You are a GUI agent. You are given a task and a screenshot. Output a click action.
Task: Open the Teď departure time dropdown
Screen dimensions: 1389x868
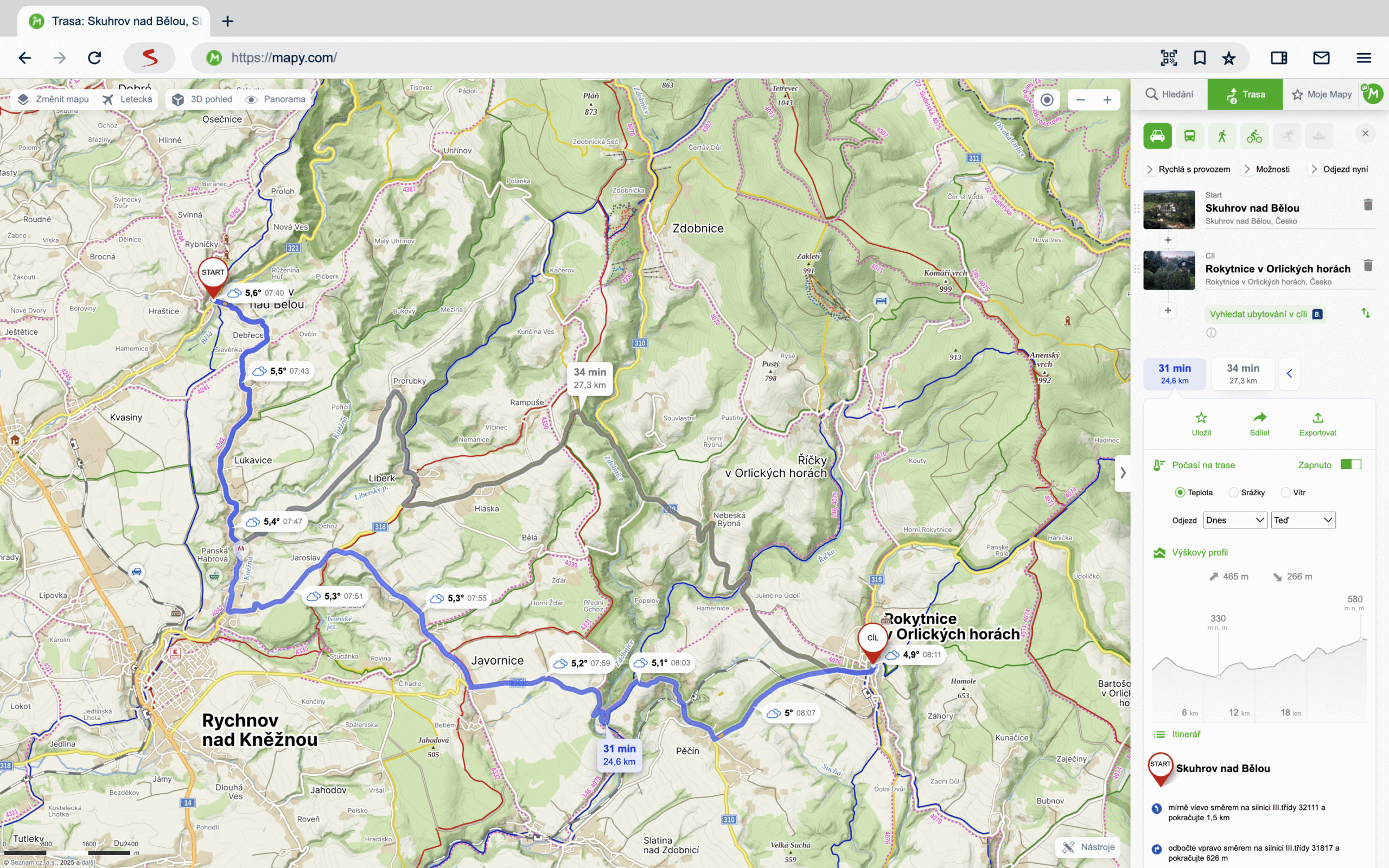pos(1302,520)
